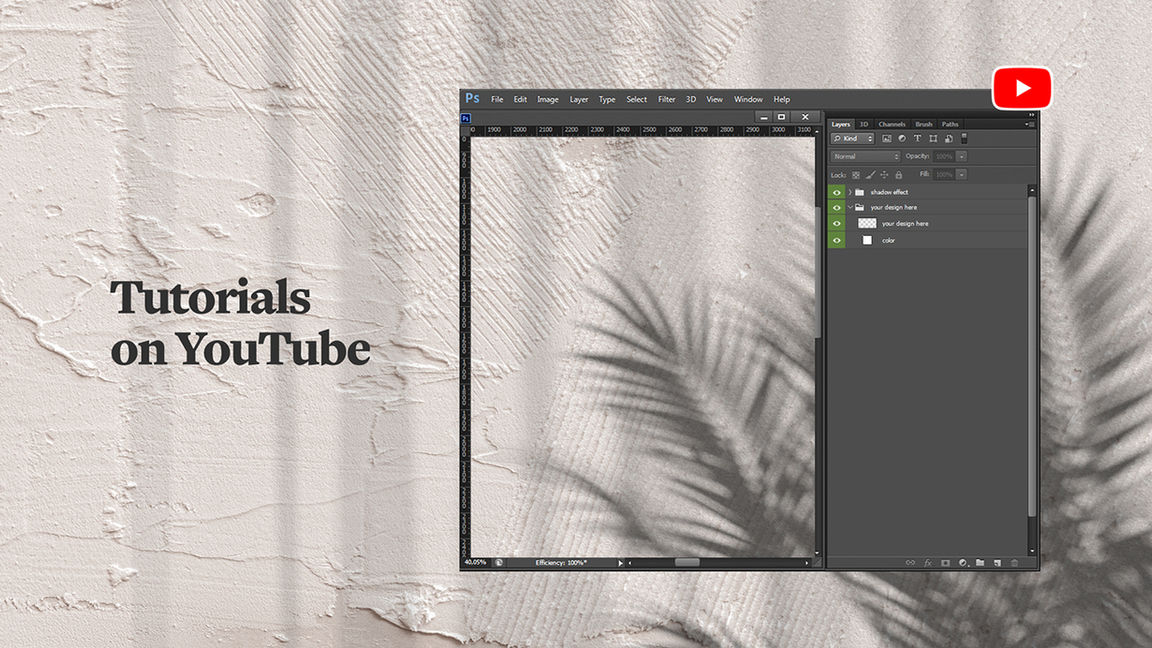
Task: Switch to the Paths tab
Action: click(x=950, y=124)
